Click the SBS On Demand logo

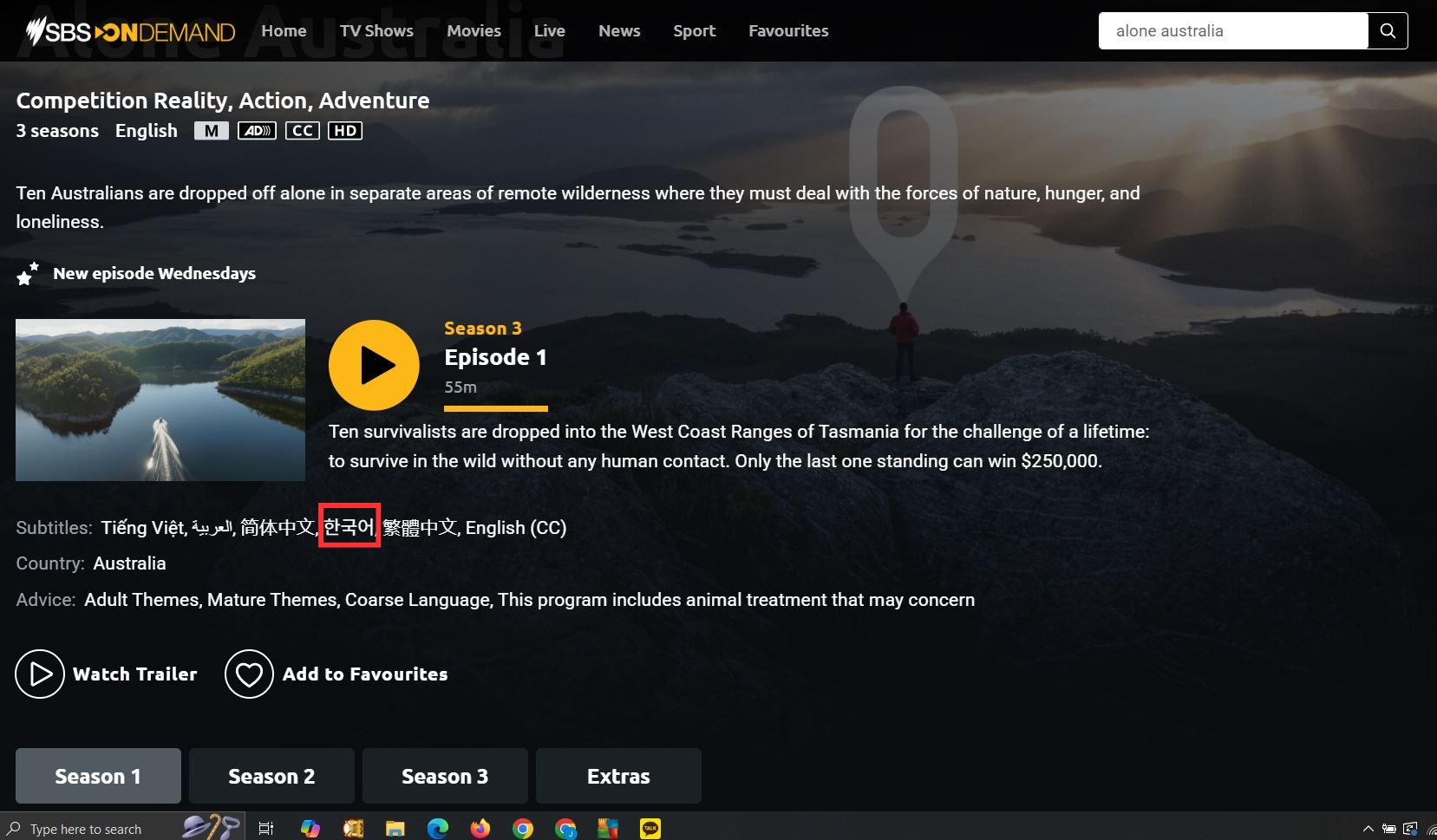[130, 31]
